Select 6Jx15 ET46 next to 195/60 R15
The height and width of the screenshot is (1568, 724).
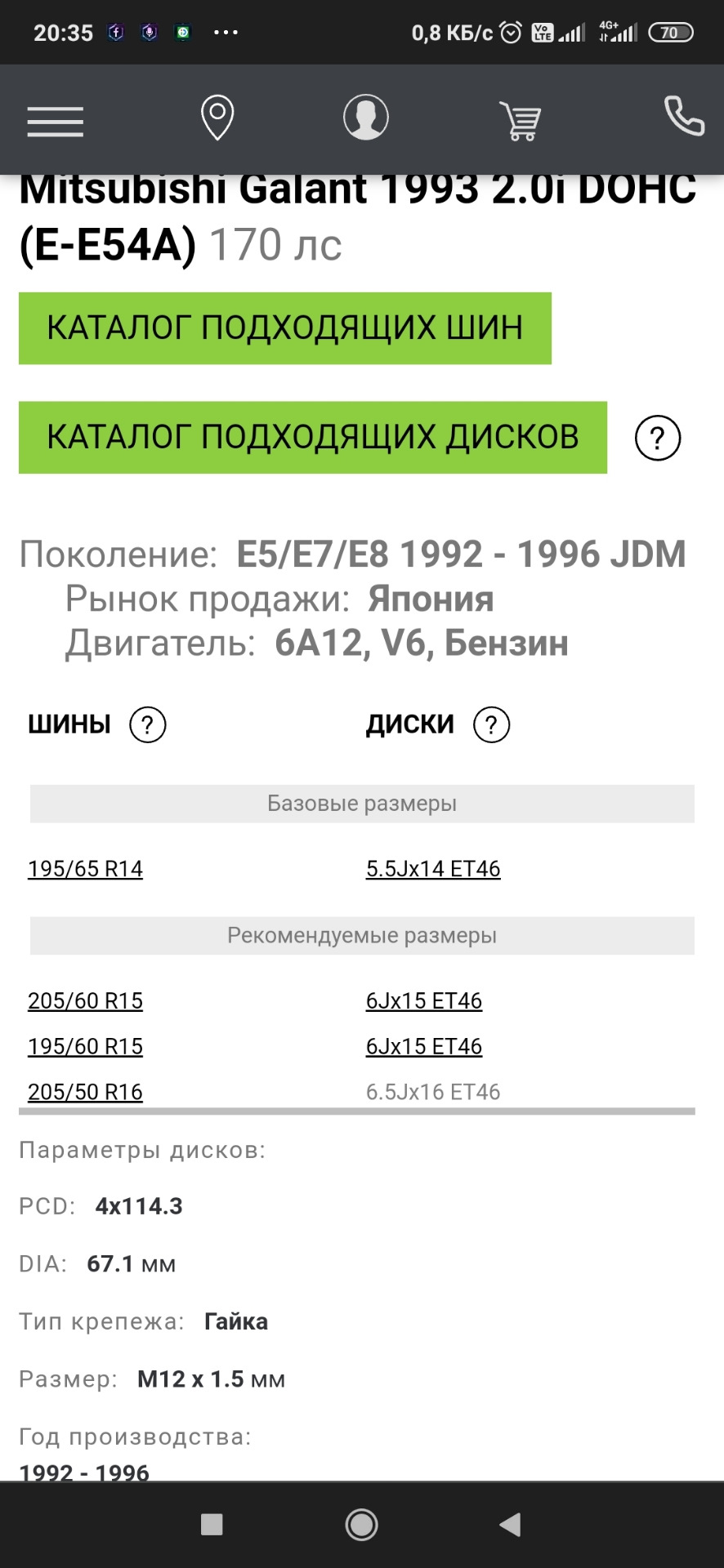click(x=424, y=1047)
